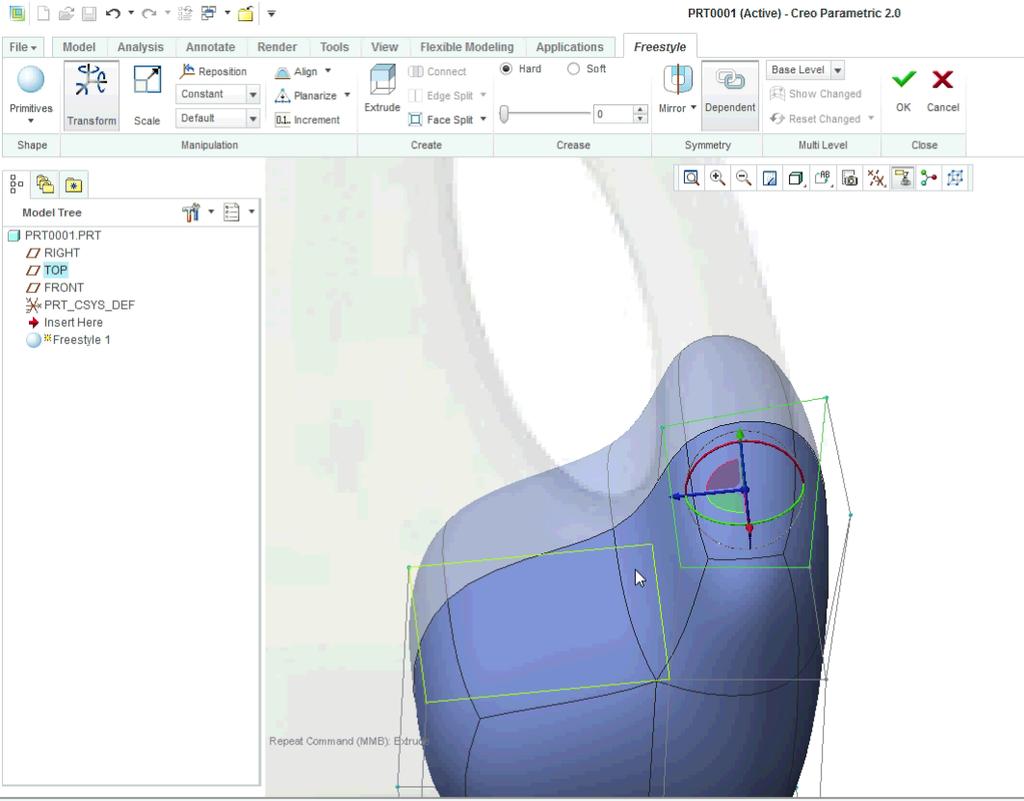The image size is (1024, 801).
Task: Expand the Planarize options arrow
Action: [x=347, y=95]
